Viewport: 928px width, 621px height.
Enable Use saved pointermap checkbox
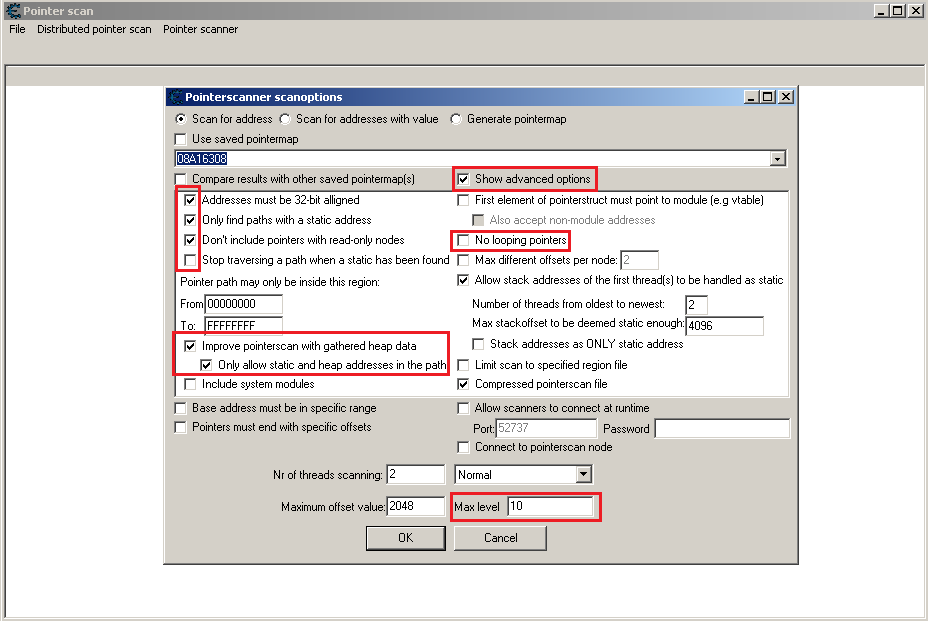coord(181,139)
